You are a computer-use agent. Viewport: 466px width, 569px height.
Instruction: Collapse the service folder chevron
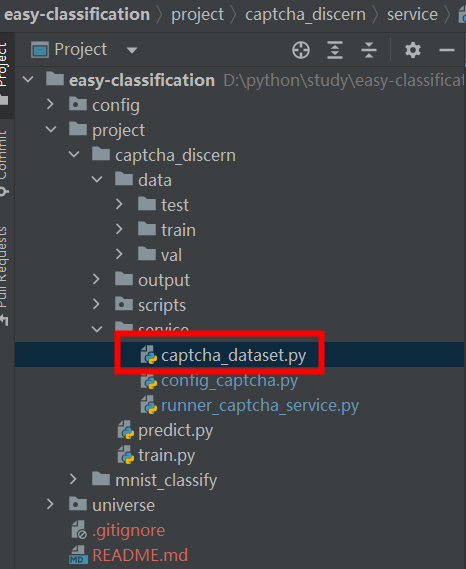(x=97, y=329)
